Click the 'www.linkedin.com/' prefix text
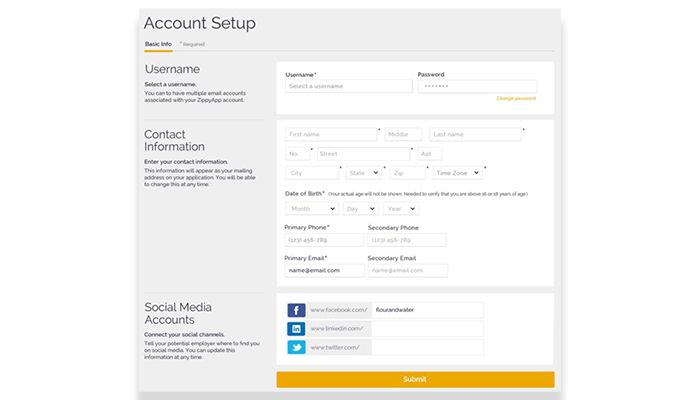 tap(337, 329)
